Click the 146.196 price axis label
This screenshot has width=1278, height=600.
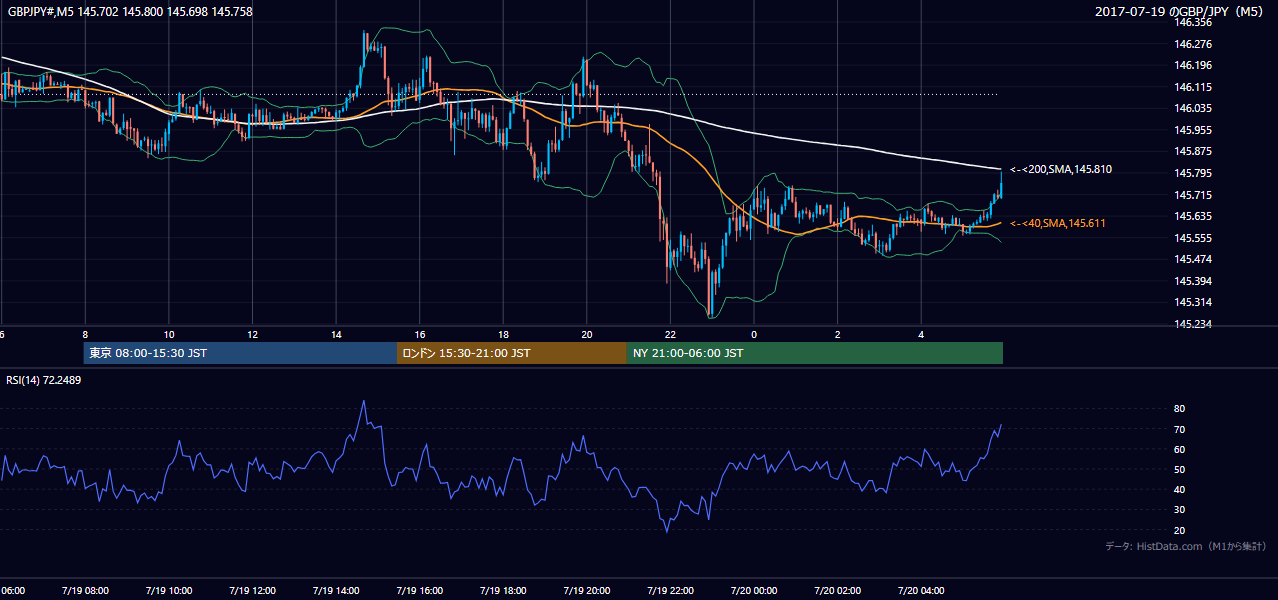point(1193,66)
